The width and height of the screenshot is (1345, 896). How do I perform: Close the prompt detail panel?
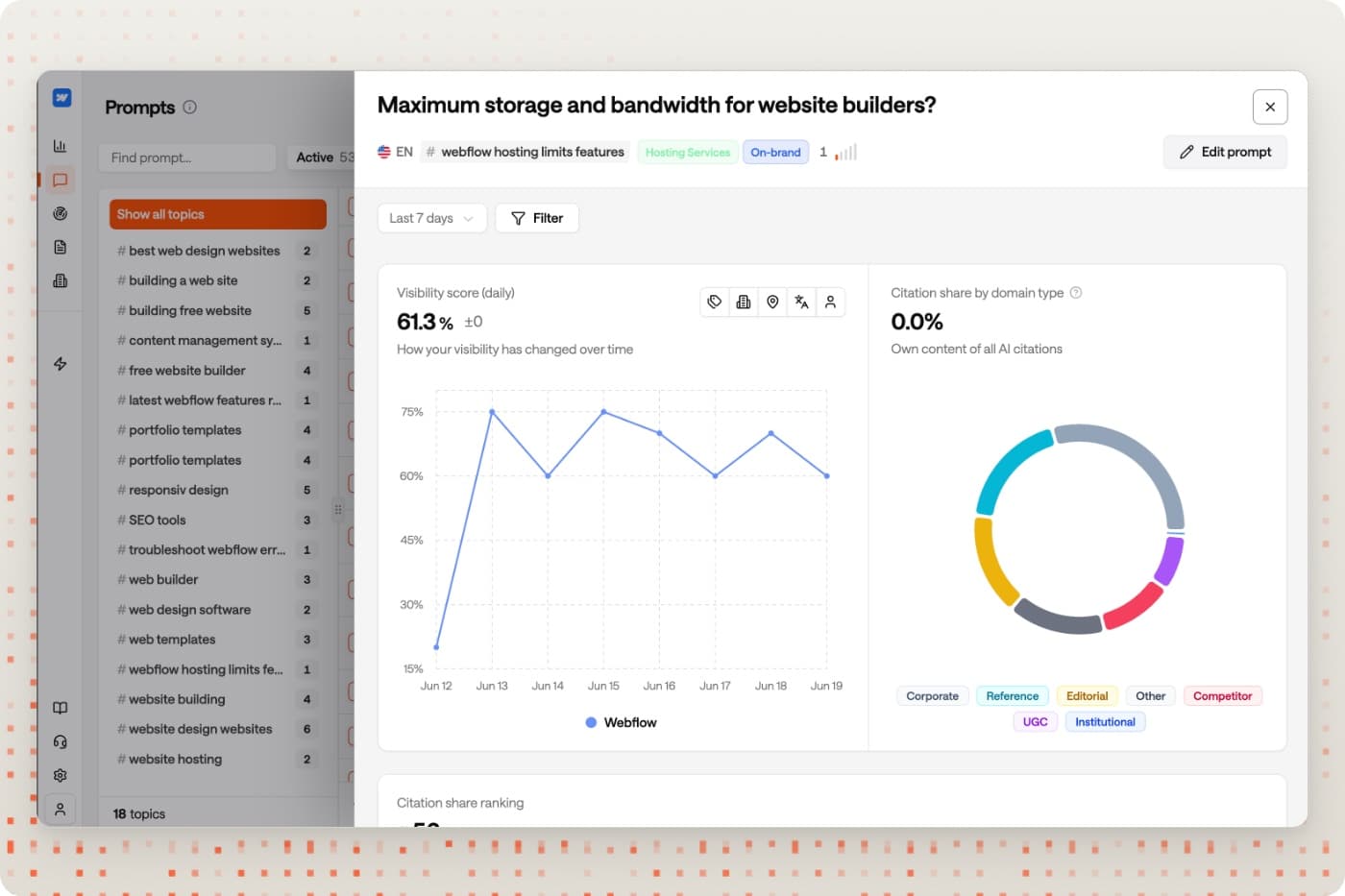[x=1270, y=107]
